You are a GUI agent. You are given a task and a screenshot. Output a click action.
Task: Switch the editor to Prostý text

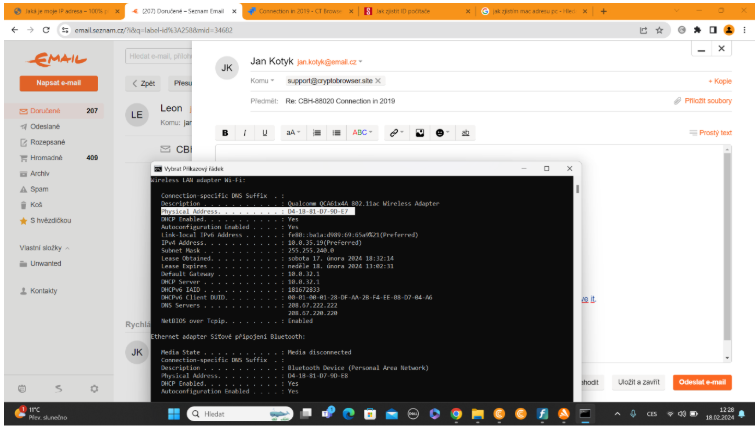(x=710, y=133)
